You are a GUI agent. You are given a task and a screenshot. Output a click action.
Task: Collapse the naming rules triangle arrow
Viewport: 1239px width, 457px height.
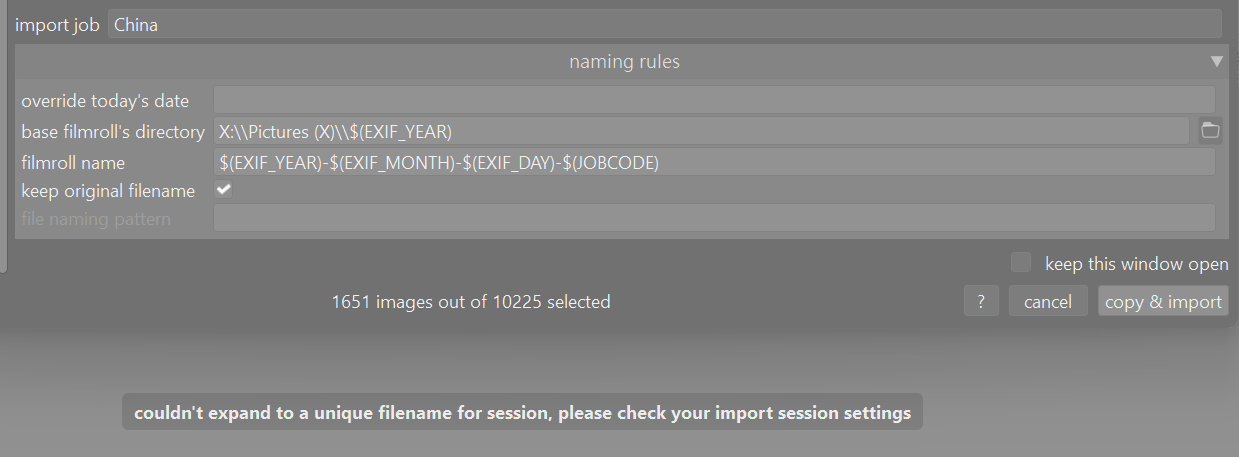[x=1216, y=62]
